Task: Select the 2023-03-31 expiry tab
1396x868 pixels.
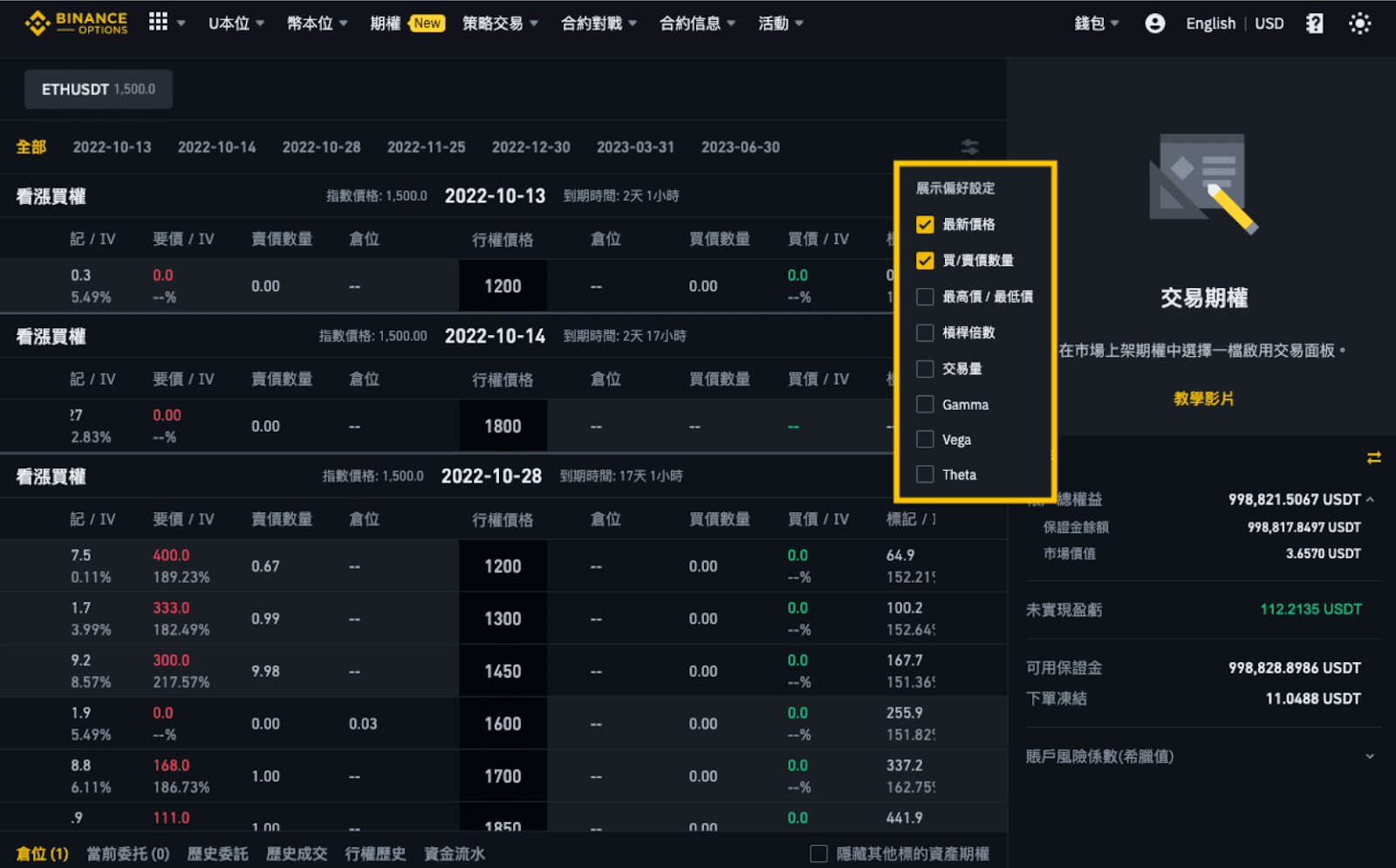Action: [x=635, y=147]
